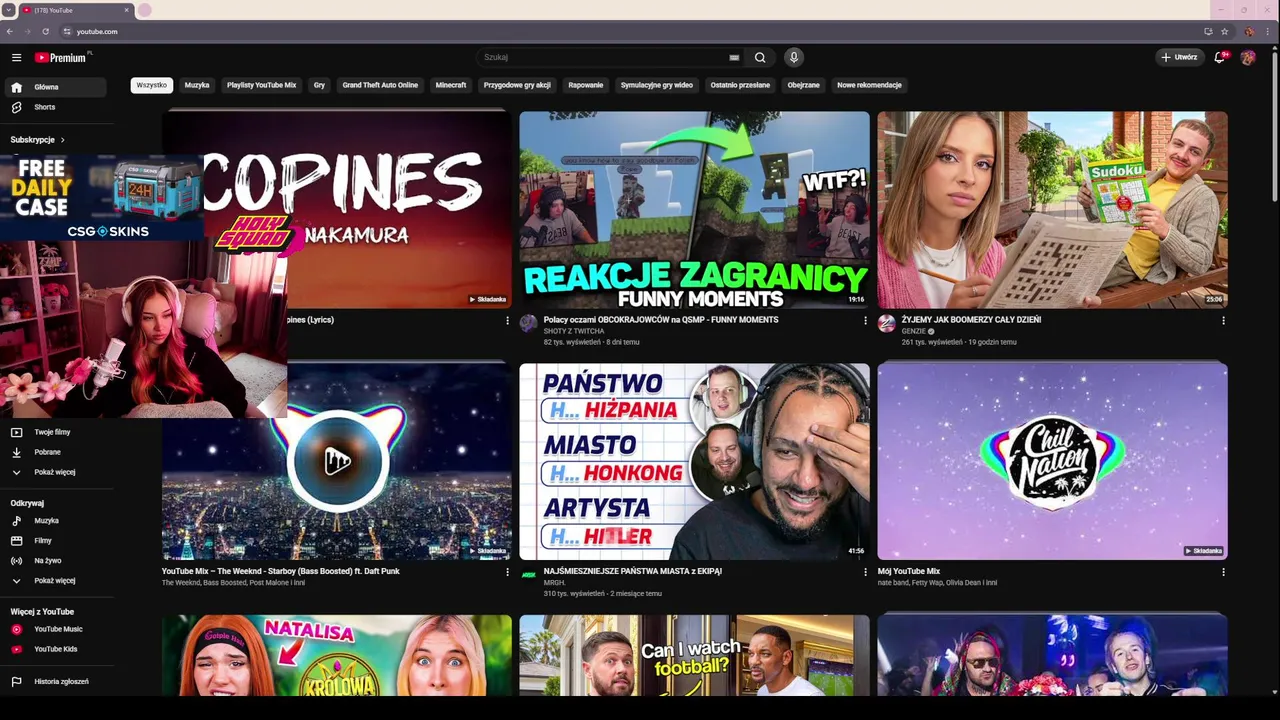Open Sudoku boomer video thumbnail
Screen dimensions: 1280x720
(1052, 209)
